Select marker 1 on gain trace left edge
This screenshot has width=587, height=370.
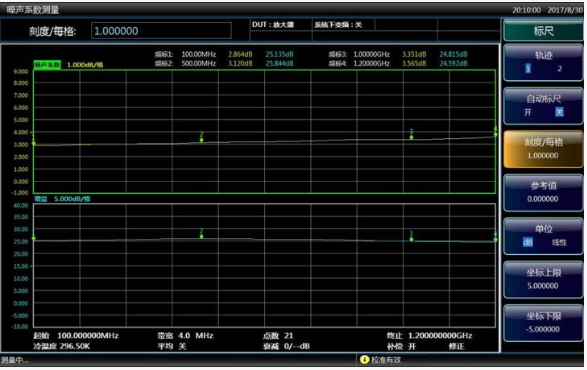pyautogui.click(x=34, y=238)
